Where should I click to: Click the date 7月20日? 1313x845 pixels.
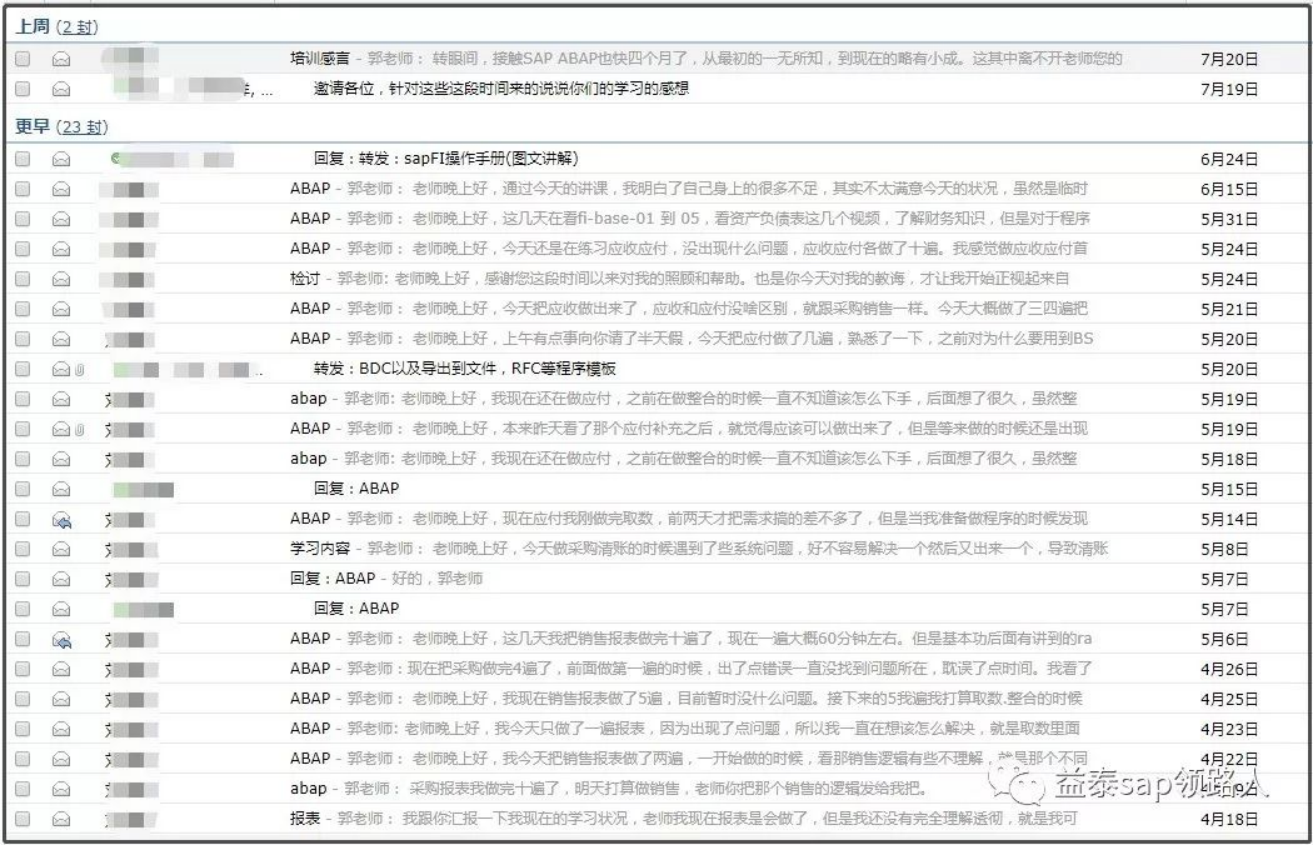click(x=1229, y=59)
